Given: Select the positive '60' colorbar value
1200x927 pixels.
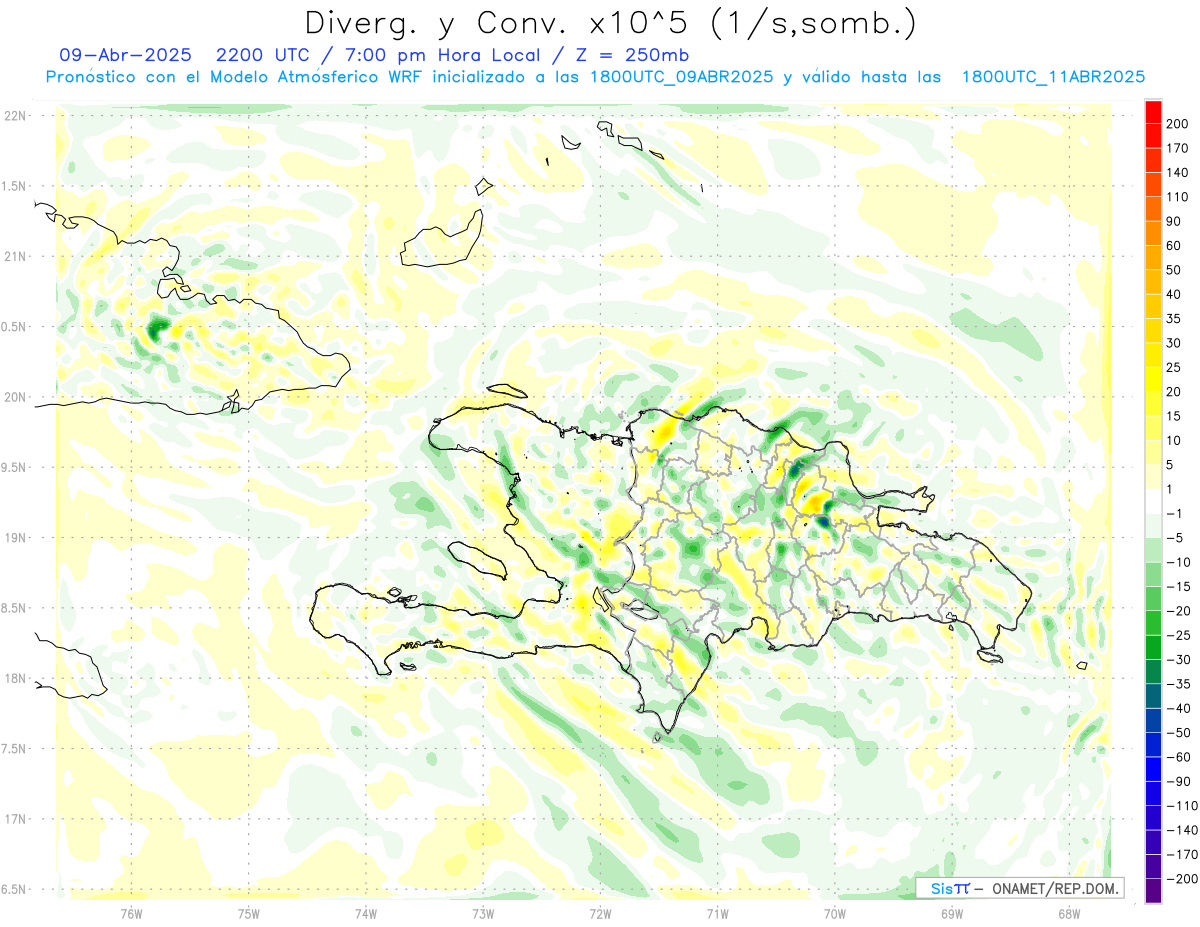Looking at the screenshot, I should [1174, 246].
